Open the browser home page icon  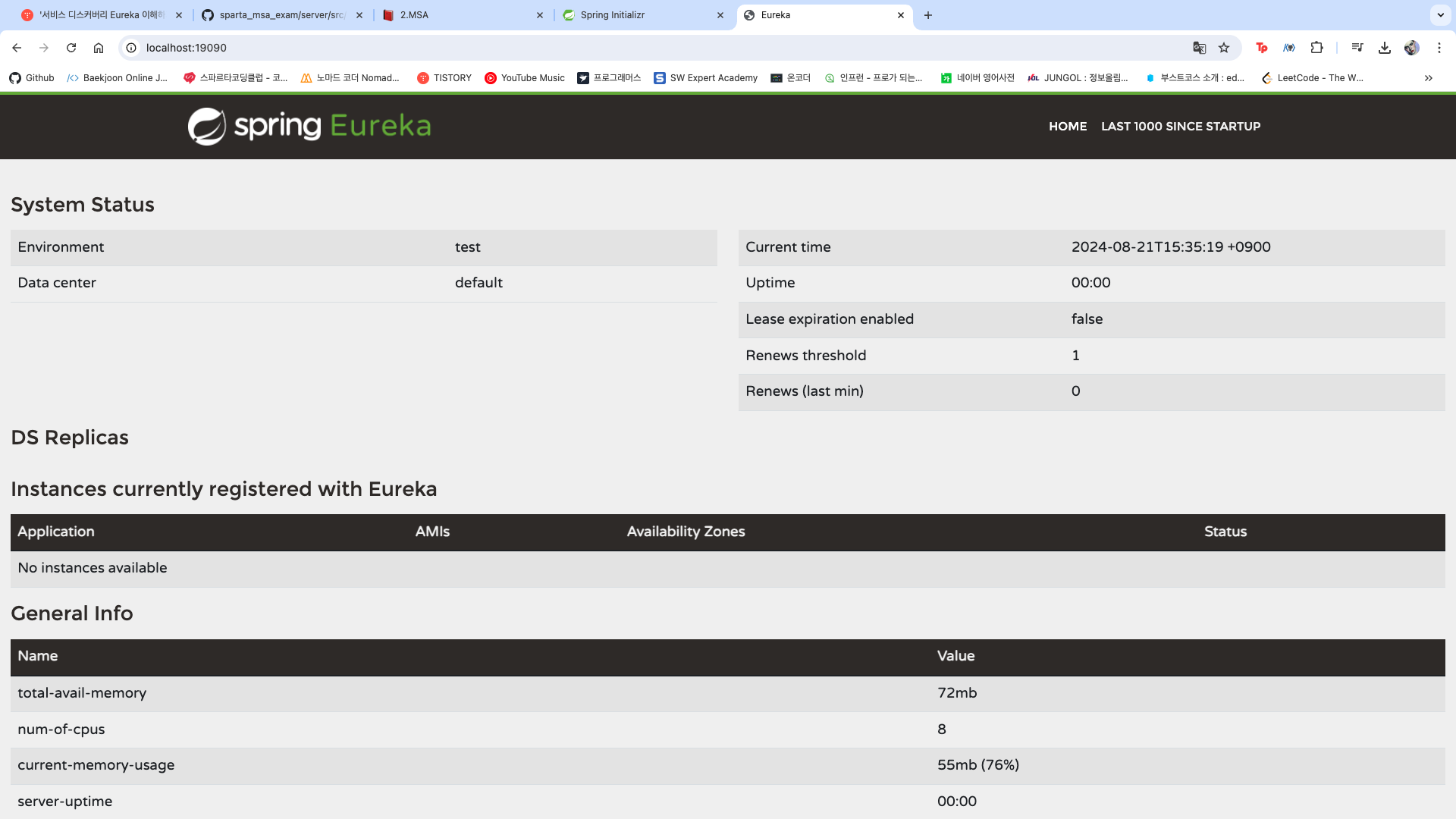(x=99, y=48)
